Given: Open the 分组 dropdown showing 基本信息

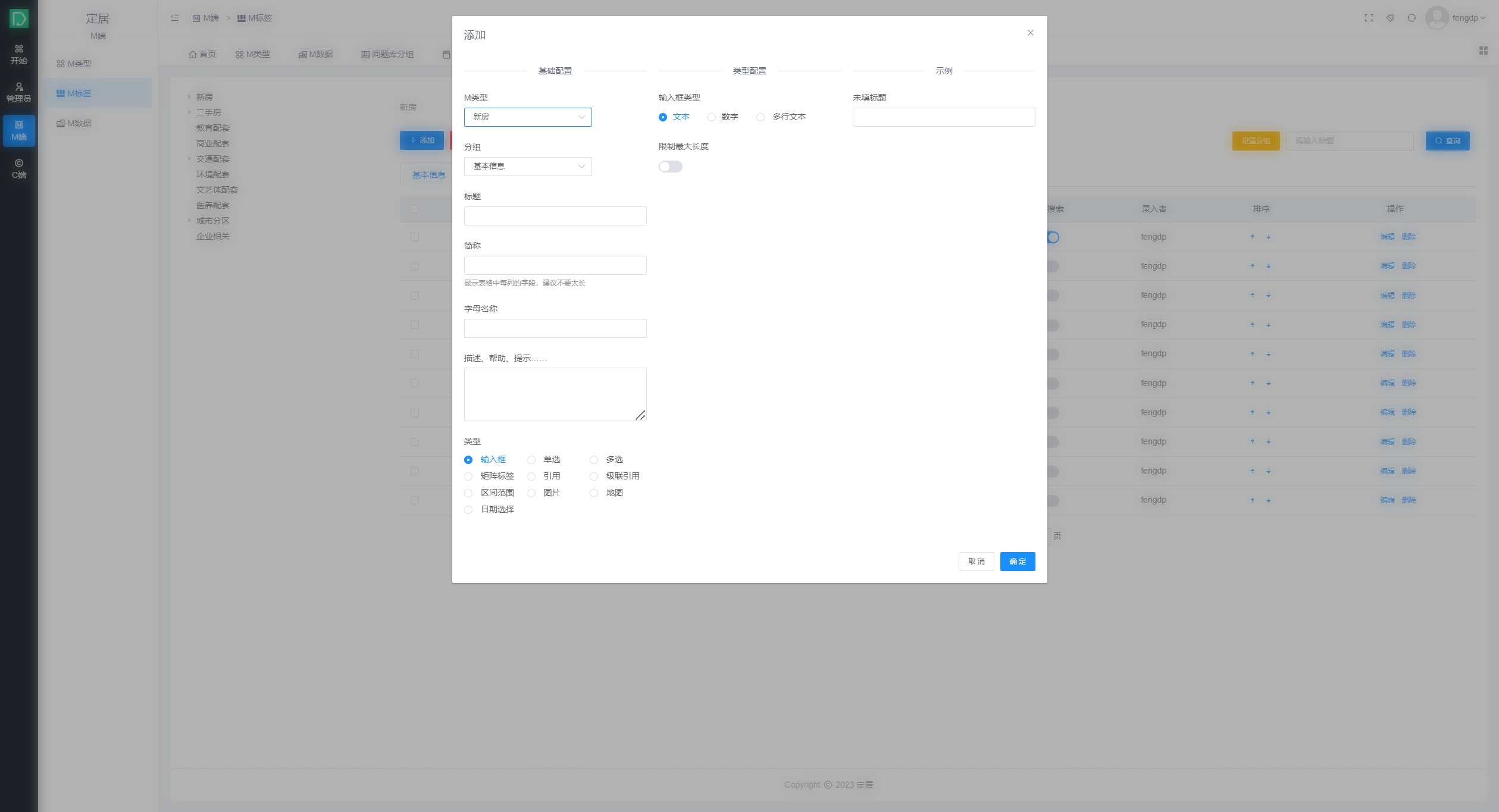Looking at the screenshot, I should (x=528, y=167).
